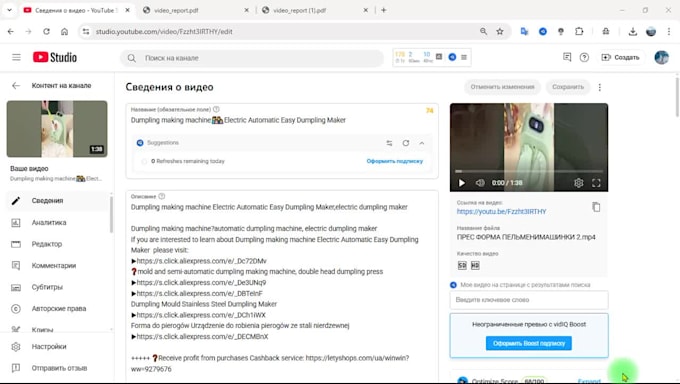Open Chrome three-dot menu
680x384 pixels.
(669, 31)
